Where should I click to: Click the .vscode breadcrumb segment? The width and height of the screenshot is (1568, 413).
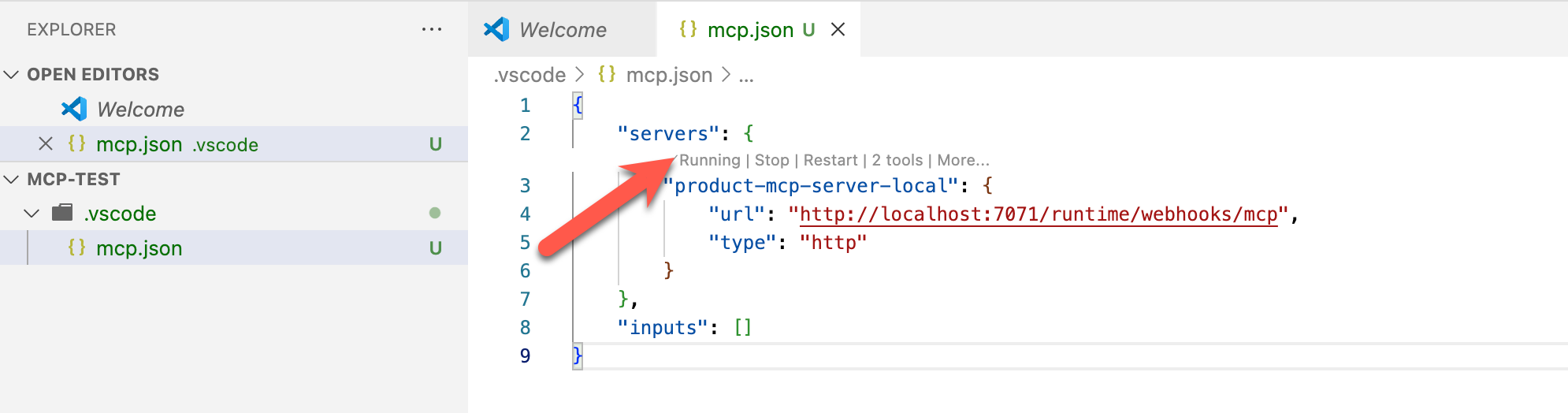529,75
